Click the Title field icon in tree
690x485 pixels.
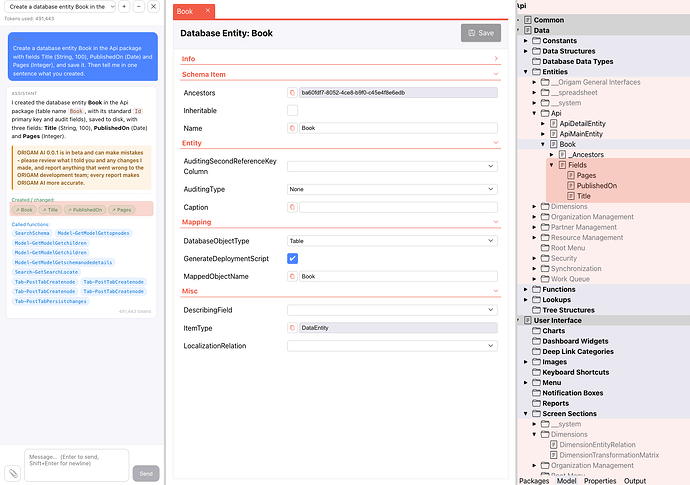click(x=571, y=196)
